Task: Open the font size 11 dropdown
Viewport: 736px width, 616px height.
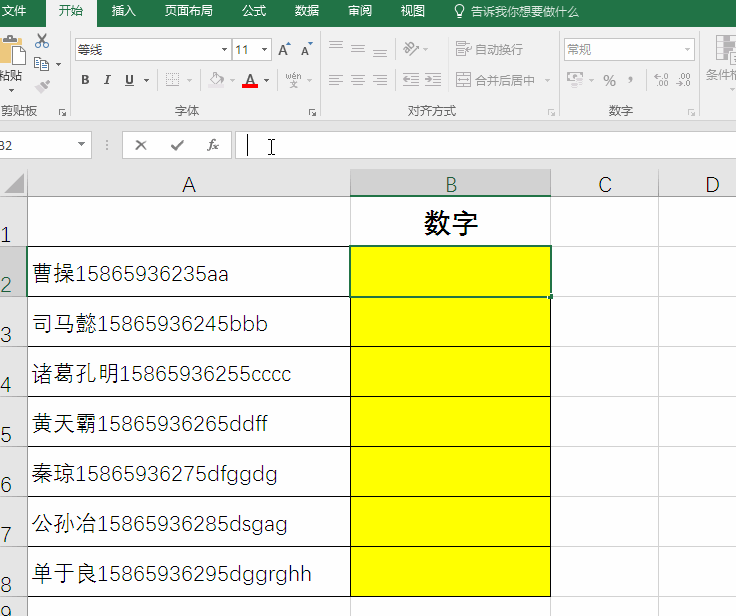Action: coord(264,50)
